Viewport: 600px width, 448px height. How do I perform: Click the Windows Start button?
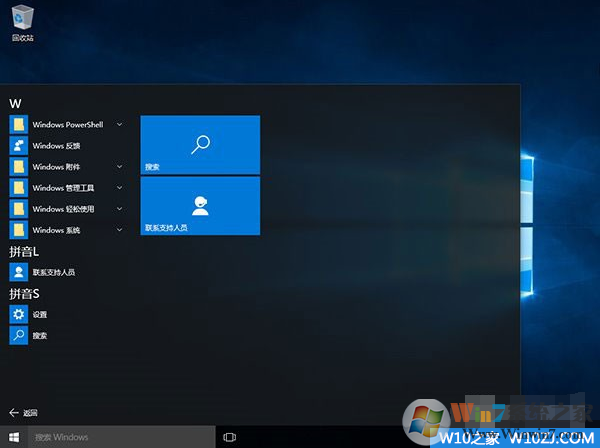[14, 437]
